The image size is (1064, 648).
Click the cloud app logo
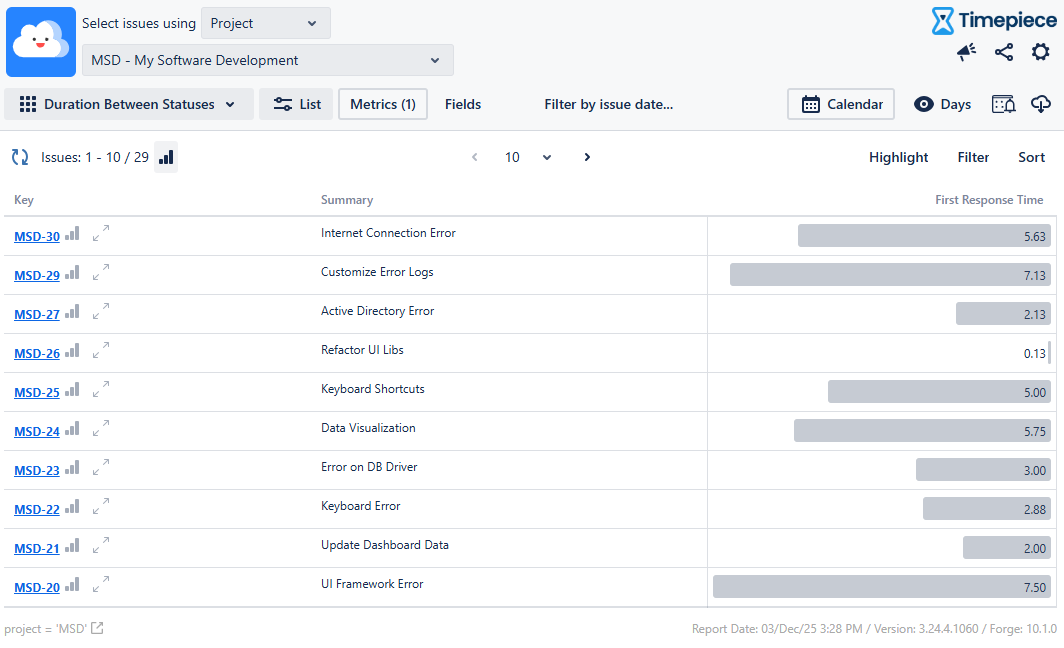pyautogui.click(x=41, y=42)
